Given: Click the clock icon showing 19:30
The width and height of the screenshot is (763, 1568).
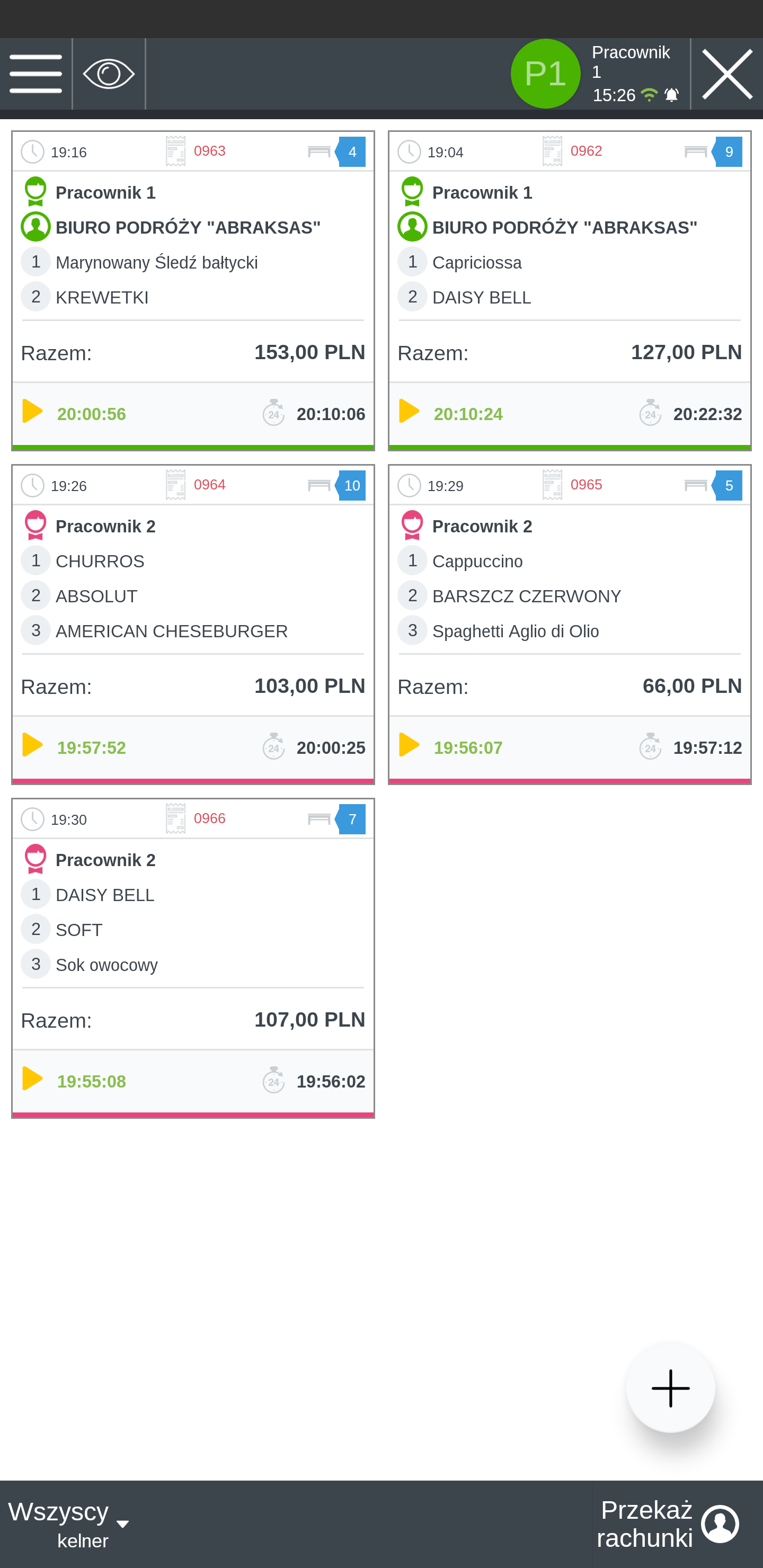Looking at the screenshot, I should pyautogui.click(x=32, y=819).
